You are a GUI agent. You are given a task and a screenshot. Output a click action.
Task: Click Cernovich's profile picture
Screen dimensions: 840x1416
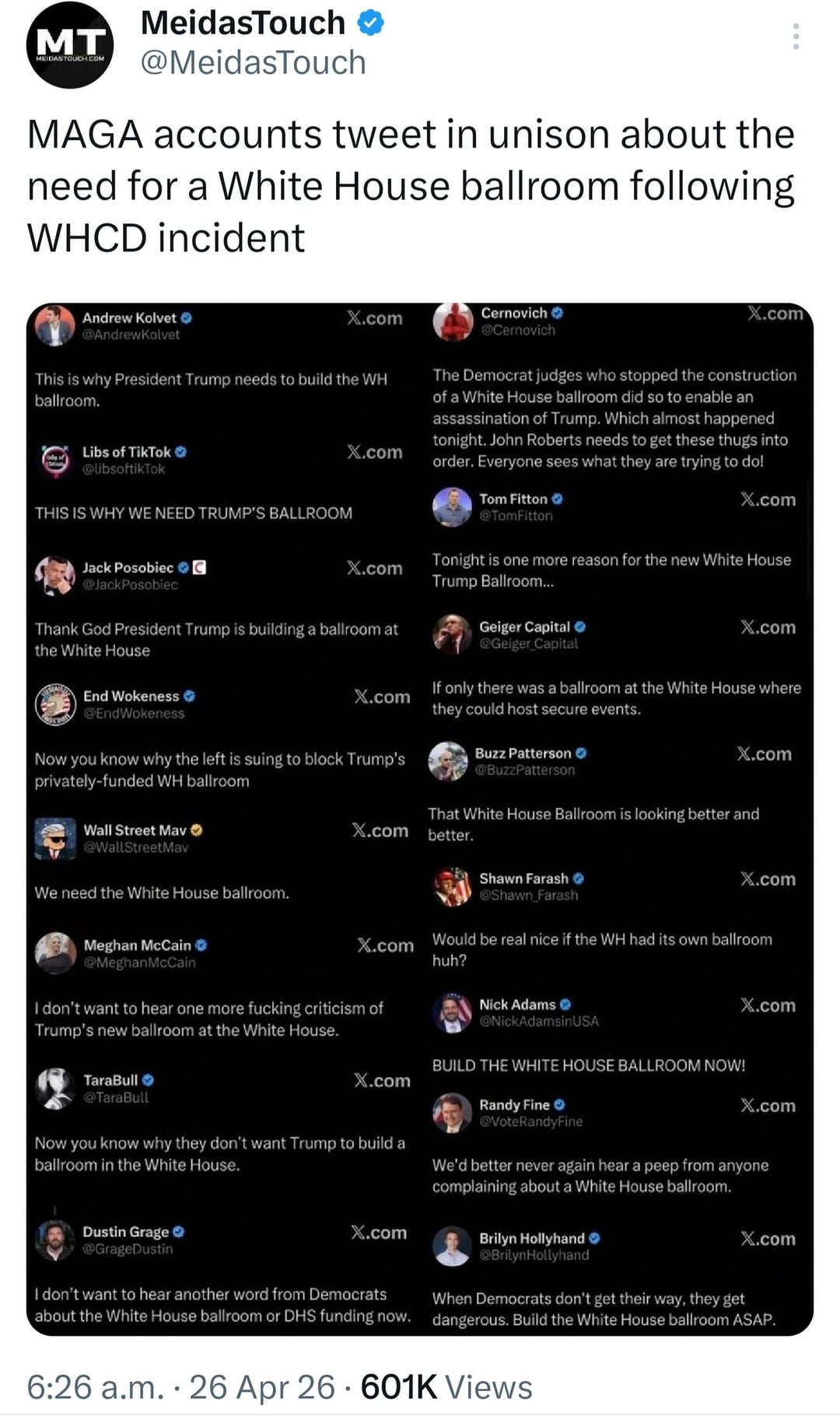453,321
